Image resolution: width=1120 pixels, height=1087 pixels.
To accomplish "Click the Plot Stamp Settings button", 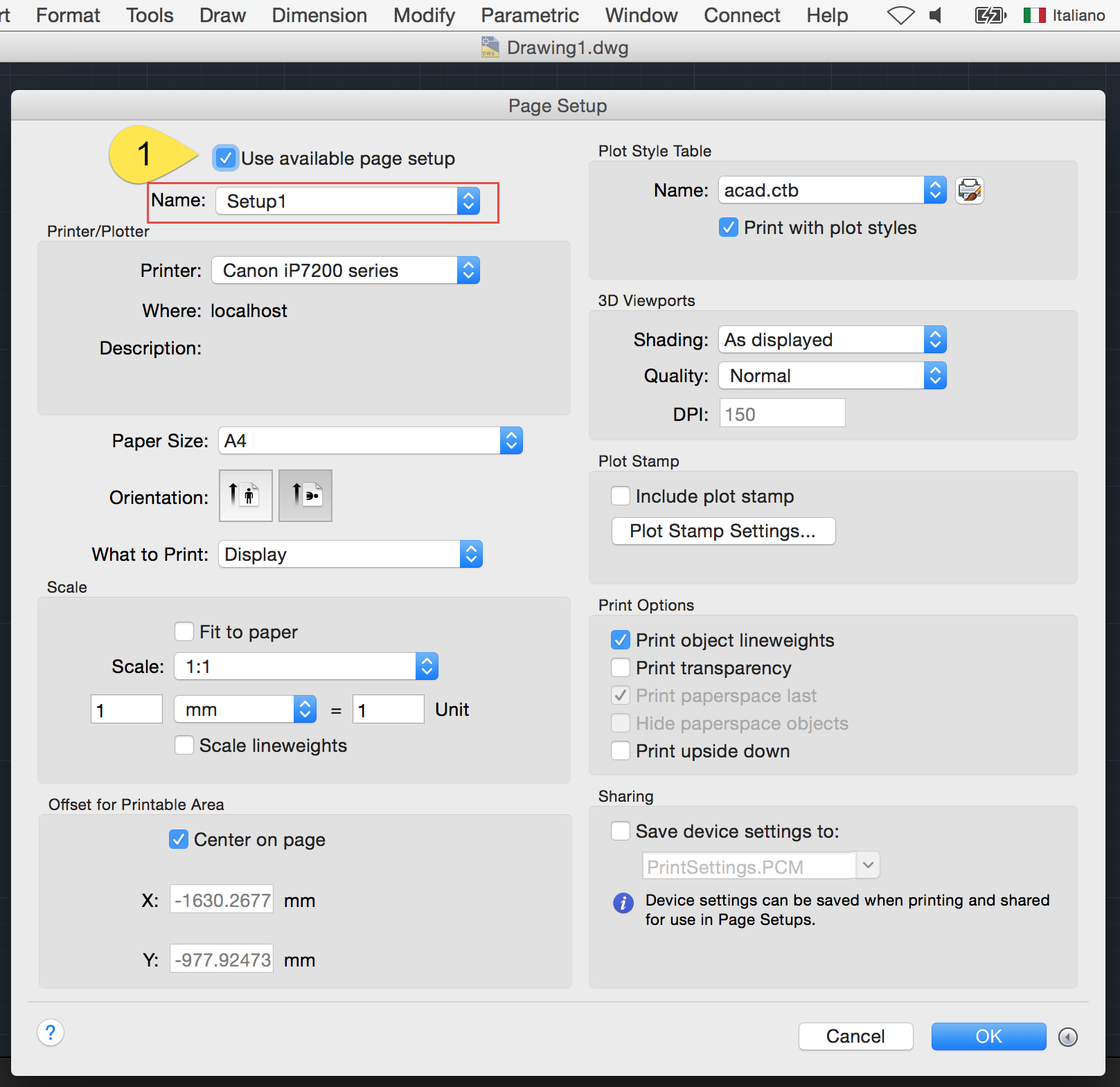I will click(723, 531).
